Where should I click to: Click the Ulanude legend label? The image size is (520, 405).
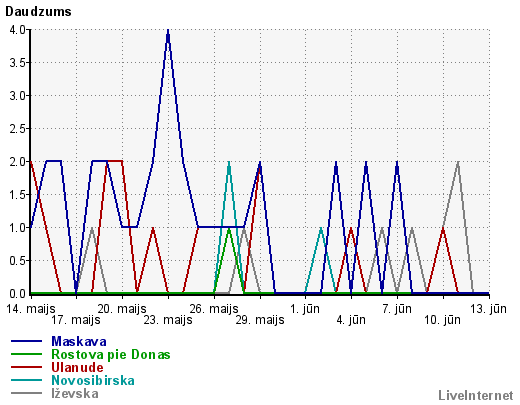77,367
